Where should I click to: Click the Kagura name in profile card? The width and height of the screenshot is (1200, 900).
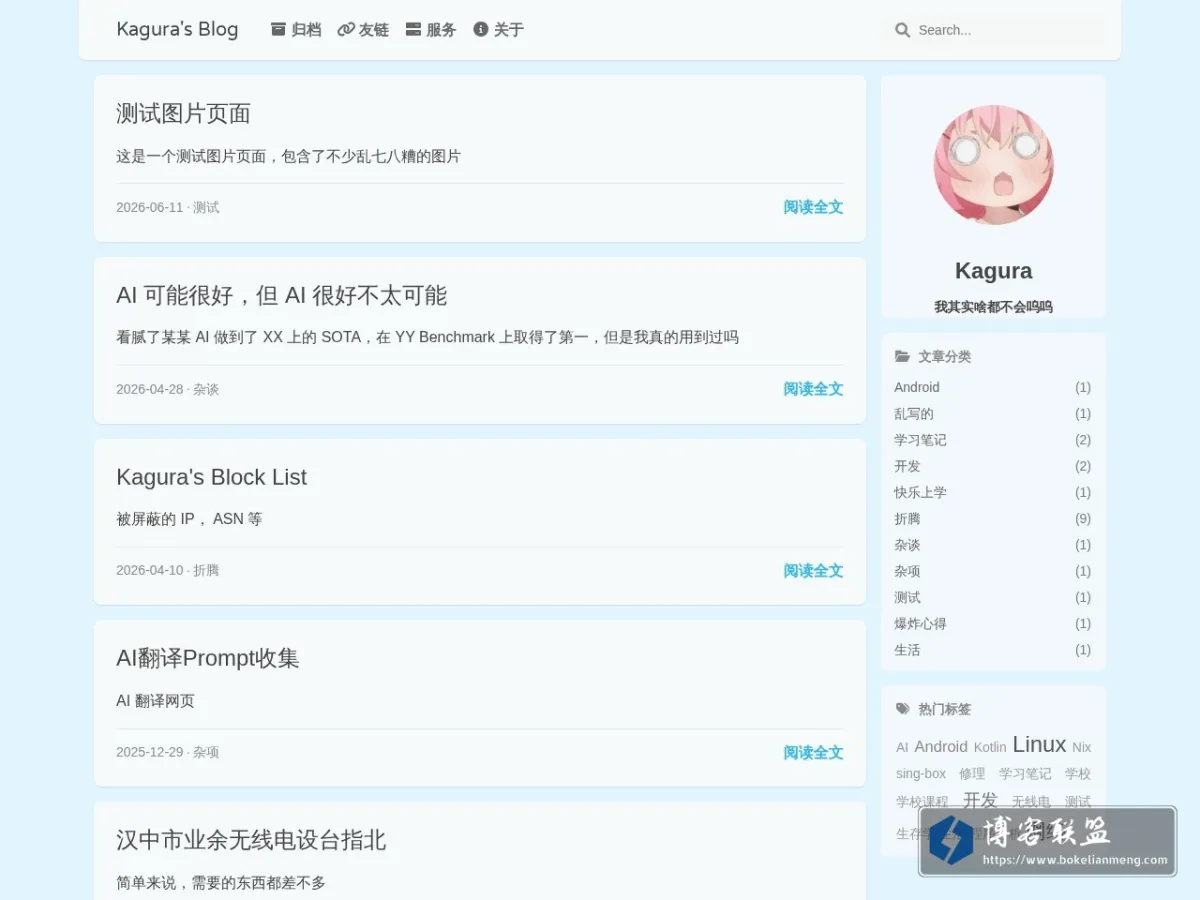(993, 271)
